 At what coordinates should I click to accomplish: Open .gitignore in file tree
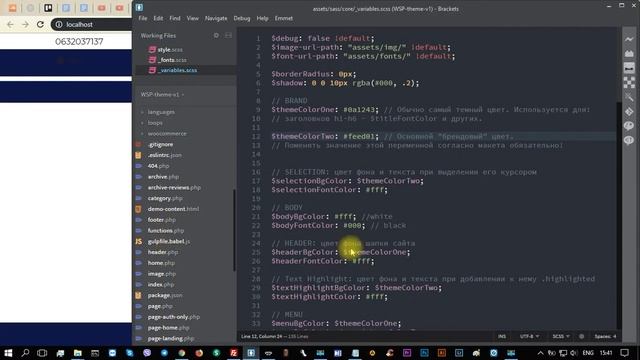[160, 144]
